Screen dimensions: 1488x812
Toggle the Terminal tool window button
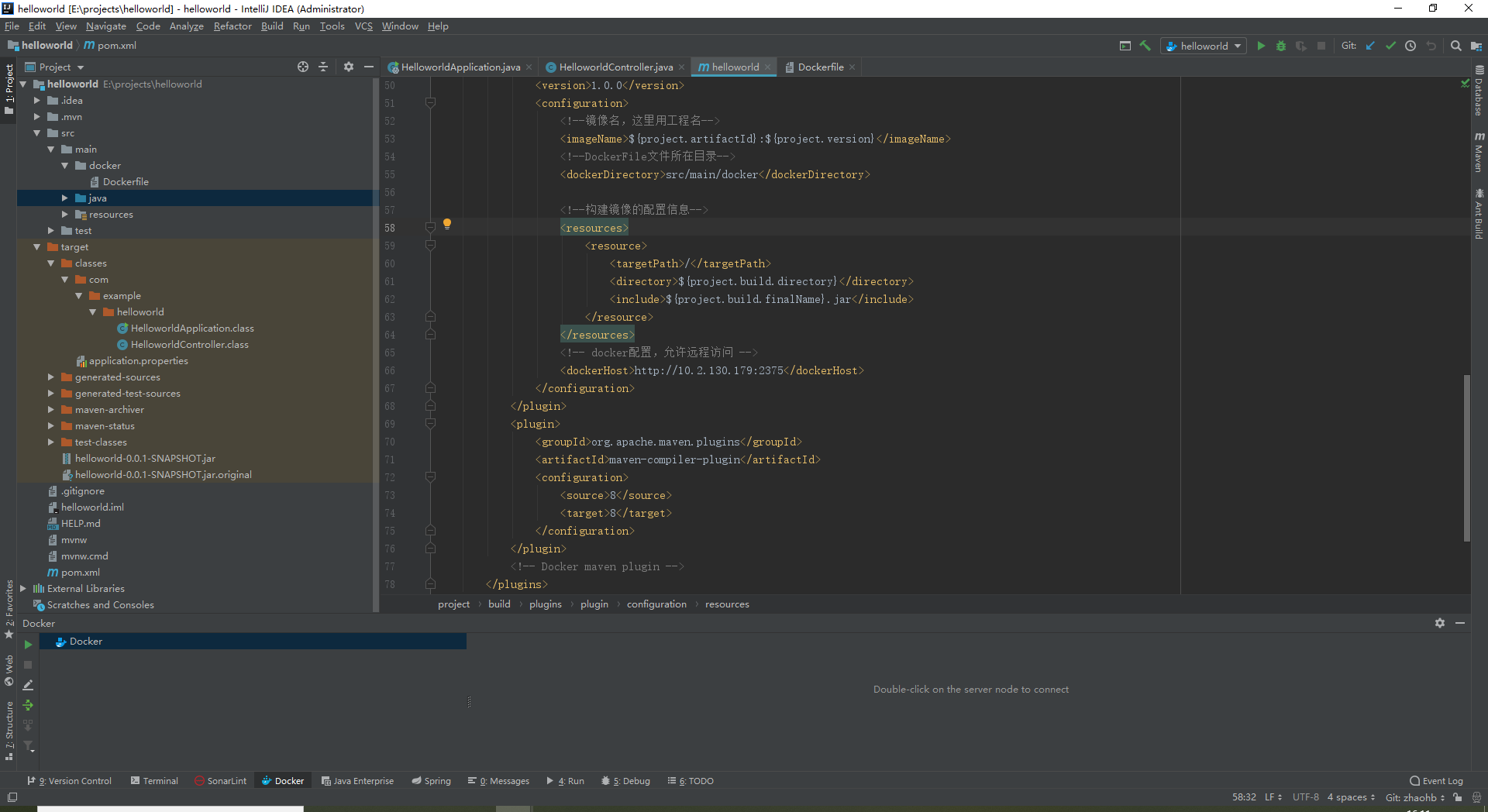154,781
